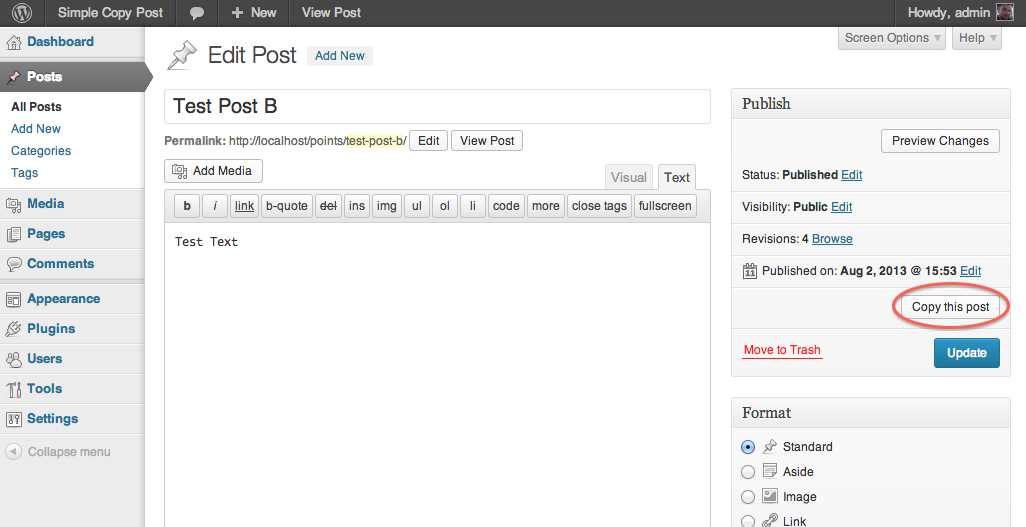Click the Image format icon
Image resolution: width=1026 pixels, height=527 pixels.
coord(770,496)
